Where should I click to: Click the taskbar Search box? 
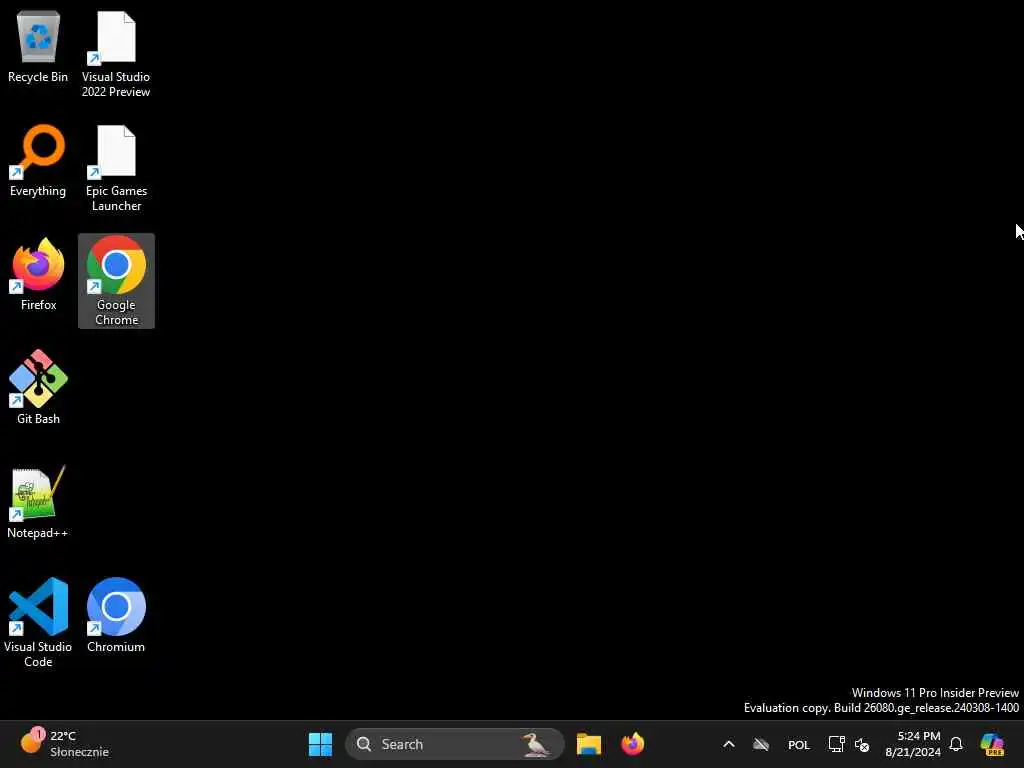pyautogui.click(x=455, y=744)
